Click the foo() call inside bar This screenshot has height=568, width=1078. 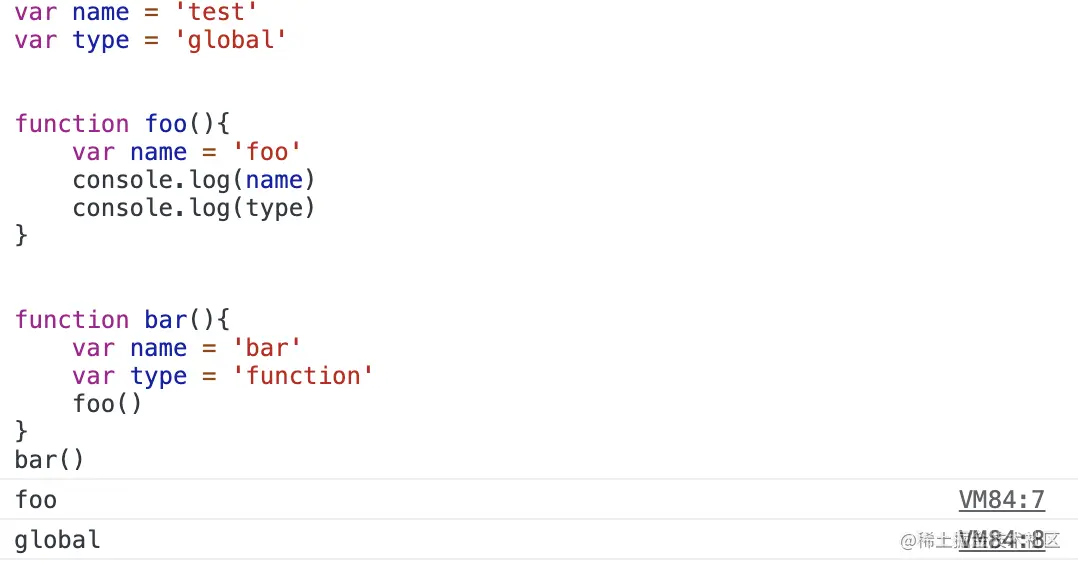click(x=107, y=404)
